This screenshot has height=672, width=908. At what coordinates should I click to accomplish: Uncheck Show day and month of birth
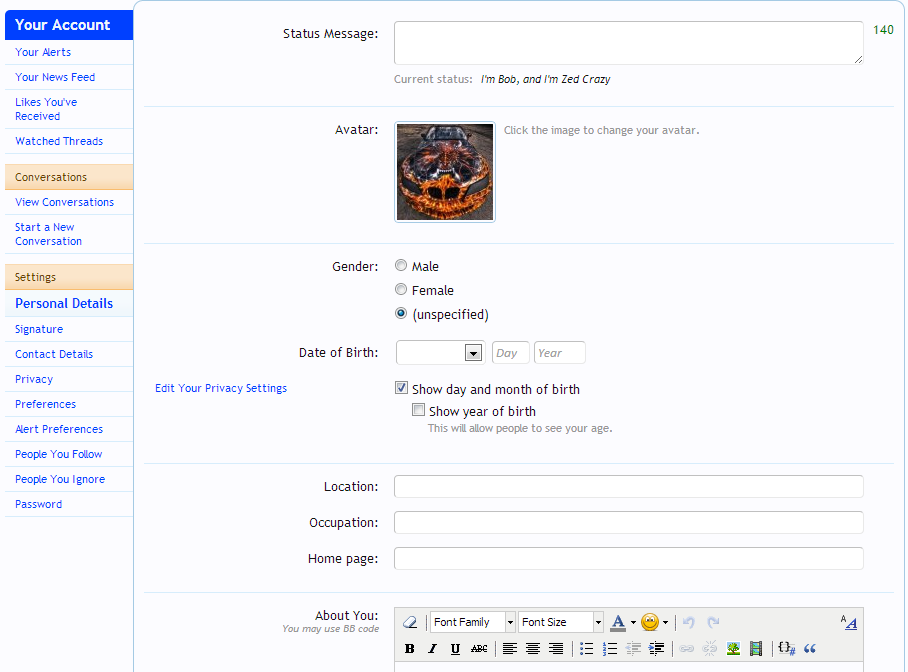pyautogui.click(x=401, y=388)
